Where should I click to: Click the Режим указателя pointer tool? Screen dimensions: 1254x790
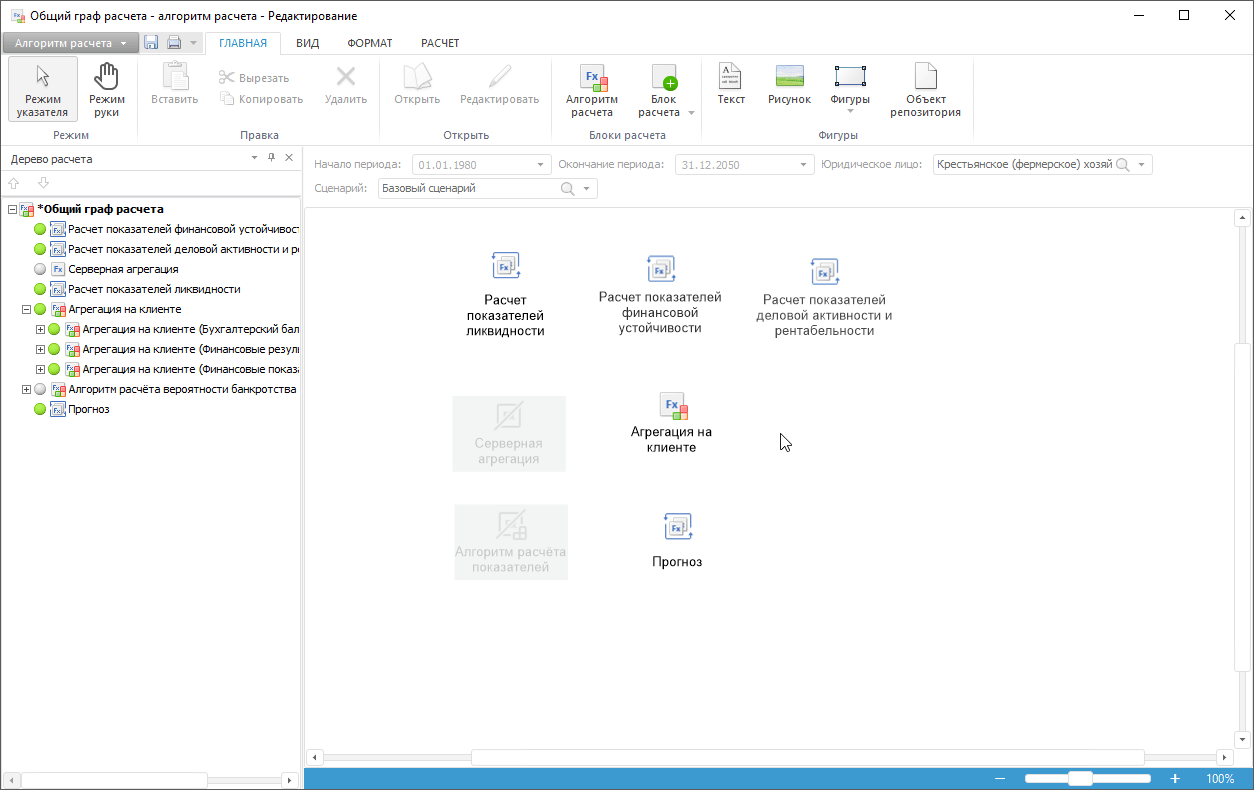43,90
